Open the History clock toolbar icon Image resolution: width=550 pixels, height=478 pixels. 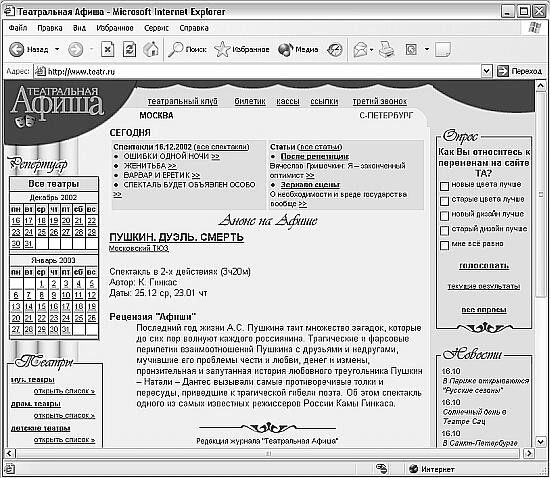[x=335, y=49]
